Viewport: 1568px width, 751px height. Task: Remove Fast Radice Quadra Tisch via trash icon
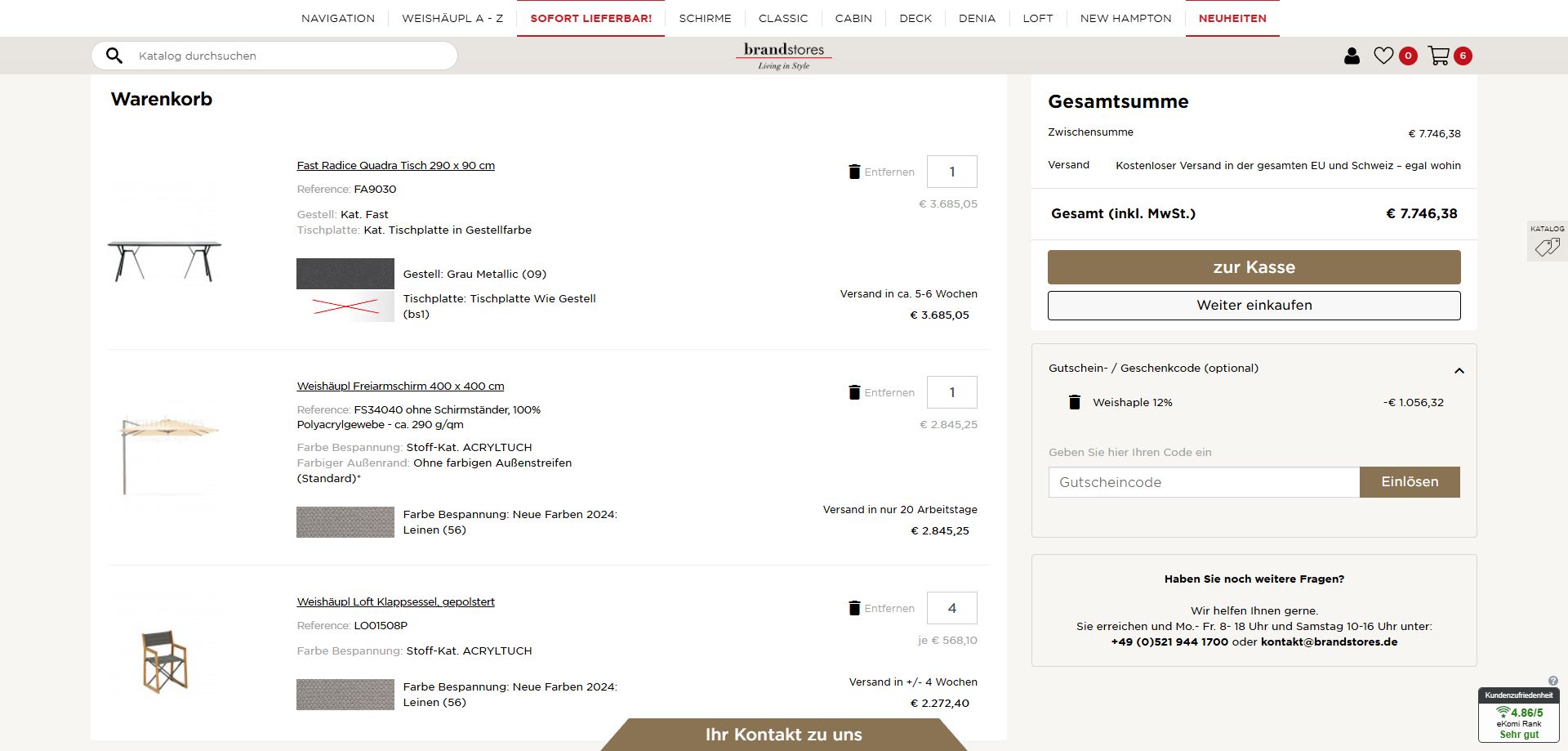[854, 172]
